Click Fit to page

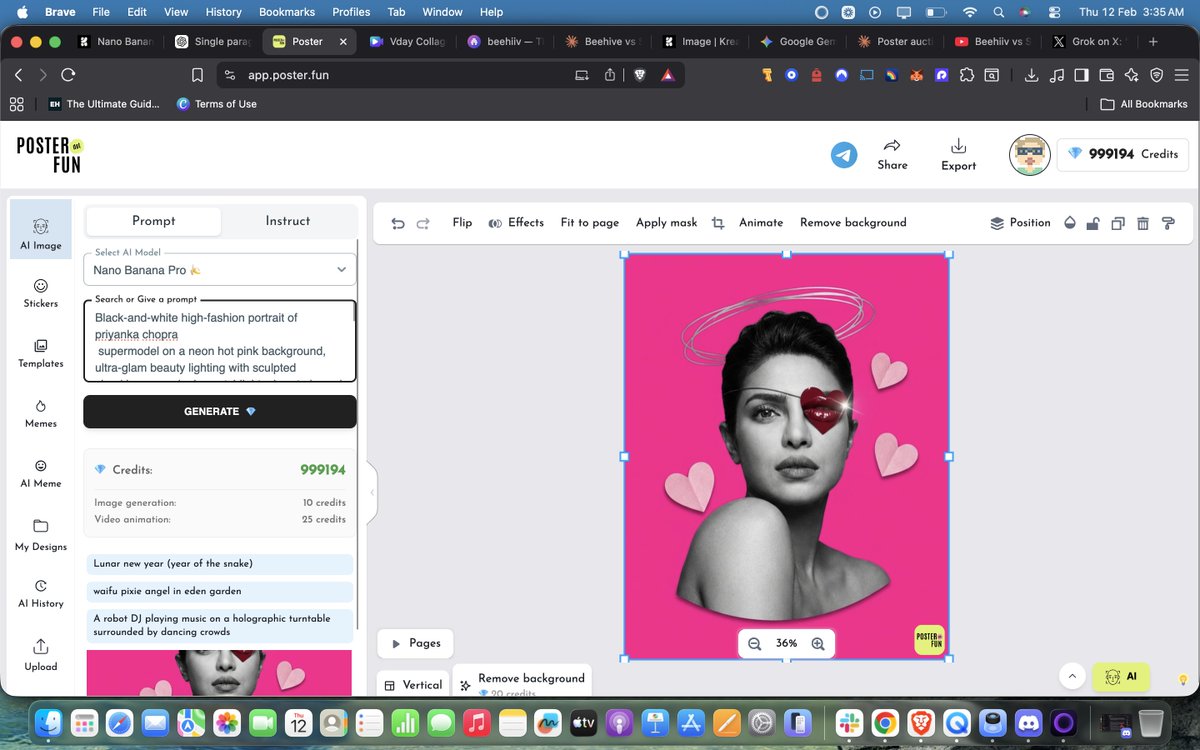590,223
